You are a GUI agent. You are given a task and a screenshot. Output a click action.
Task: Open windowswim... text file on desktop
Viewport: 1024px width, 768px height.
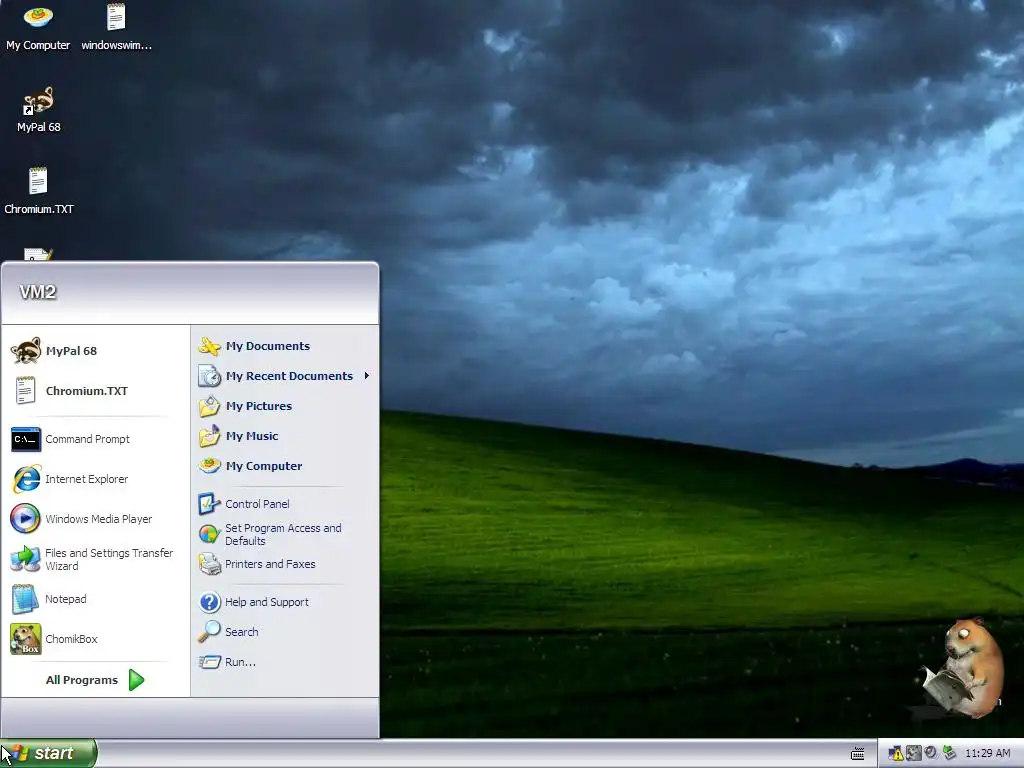pyautogui.click(x=116, y=28)
